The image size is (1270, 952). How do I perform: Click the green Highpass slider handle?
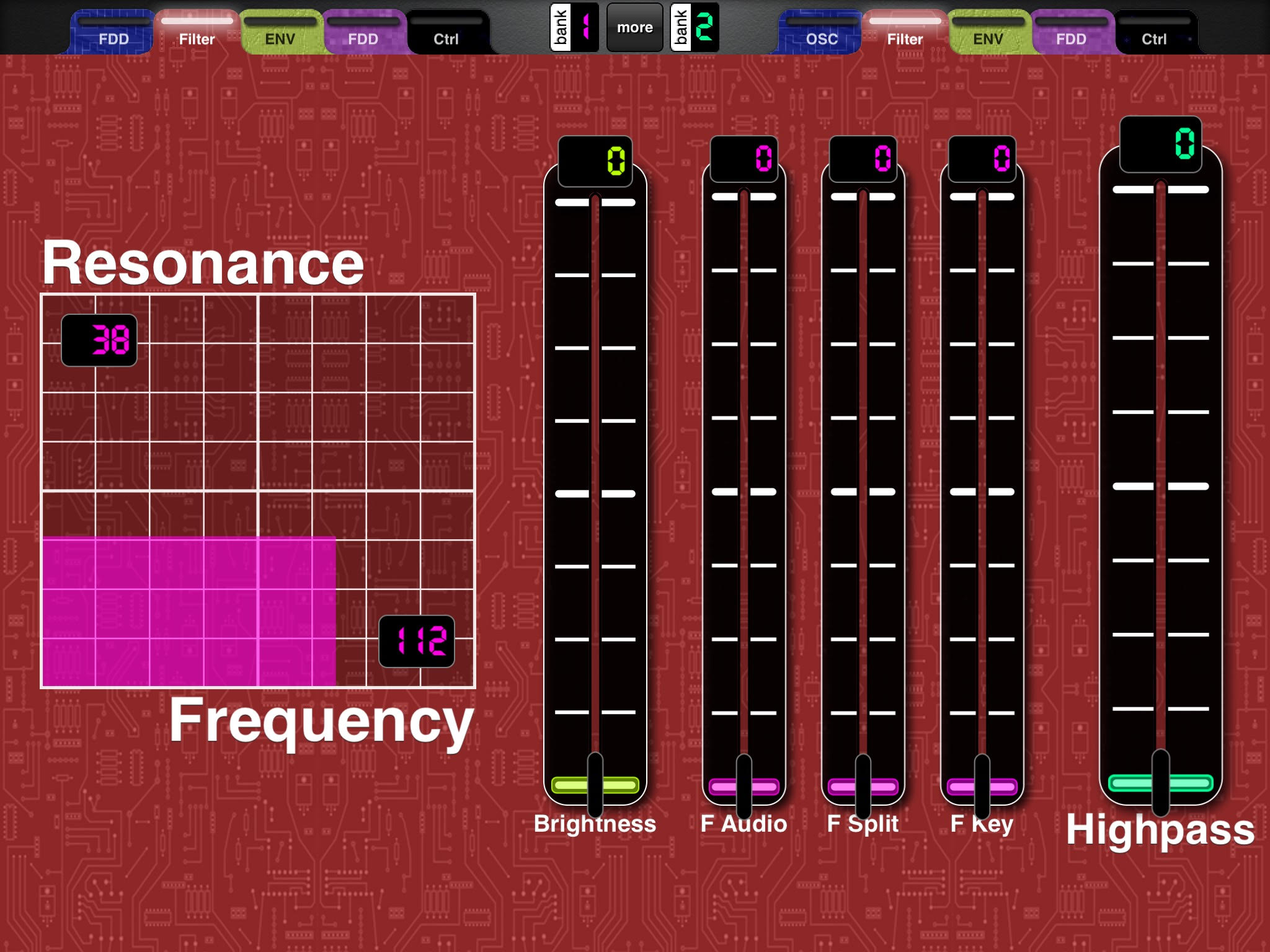(x=1160, y=783)
